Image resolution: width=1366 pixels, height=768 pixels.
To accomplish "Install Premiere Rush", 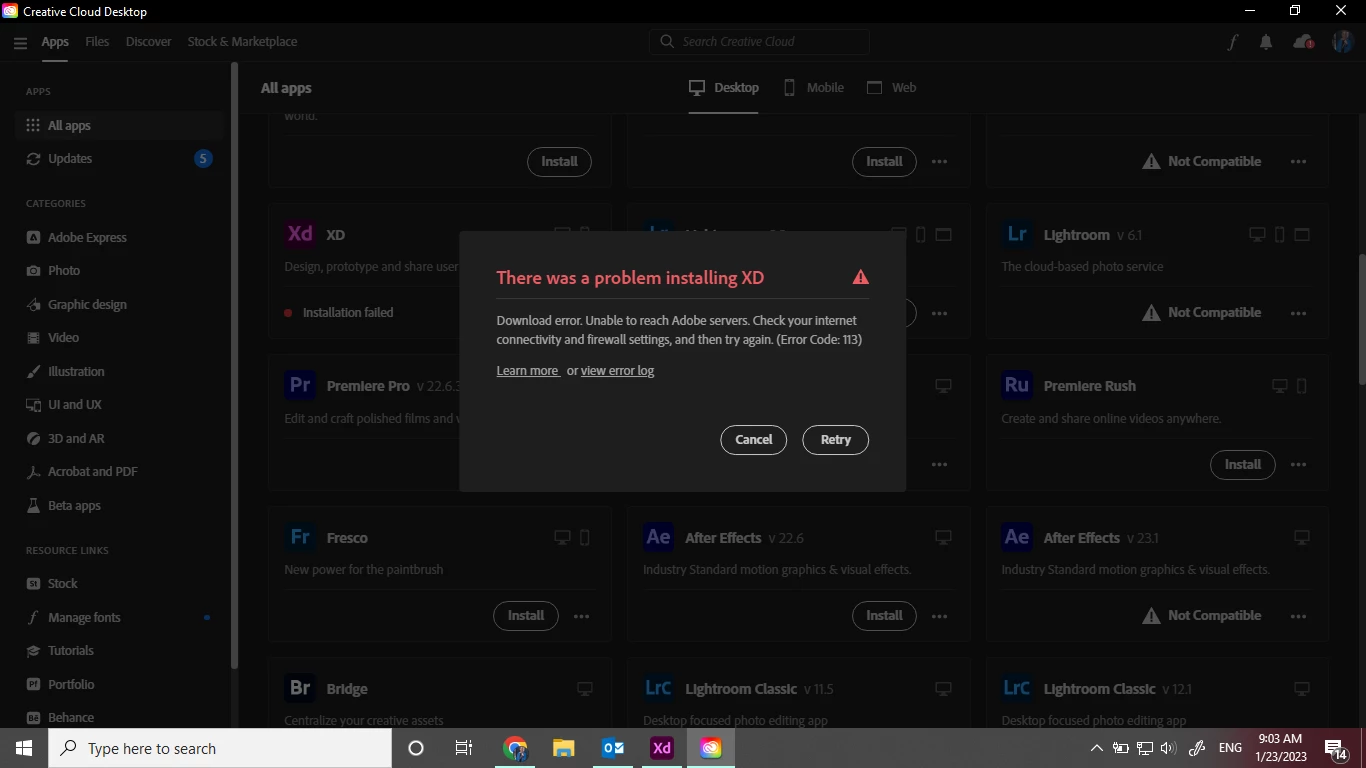I will [1243, 464].
